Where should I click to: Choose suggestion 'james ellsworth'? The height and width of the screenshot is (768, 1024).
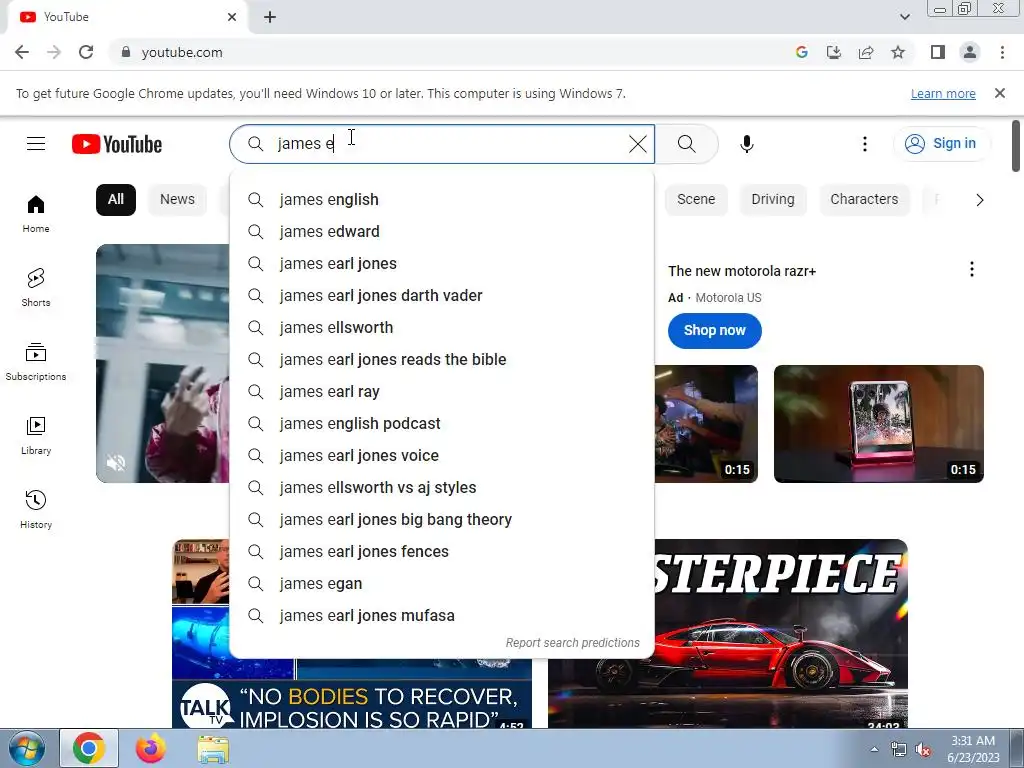[442, 327]
